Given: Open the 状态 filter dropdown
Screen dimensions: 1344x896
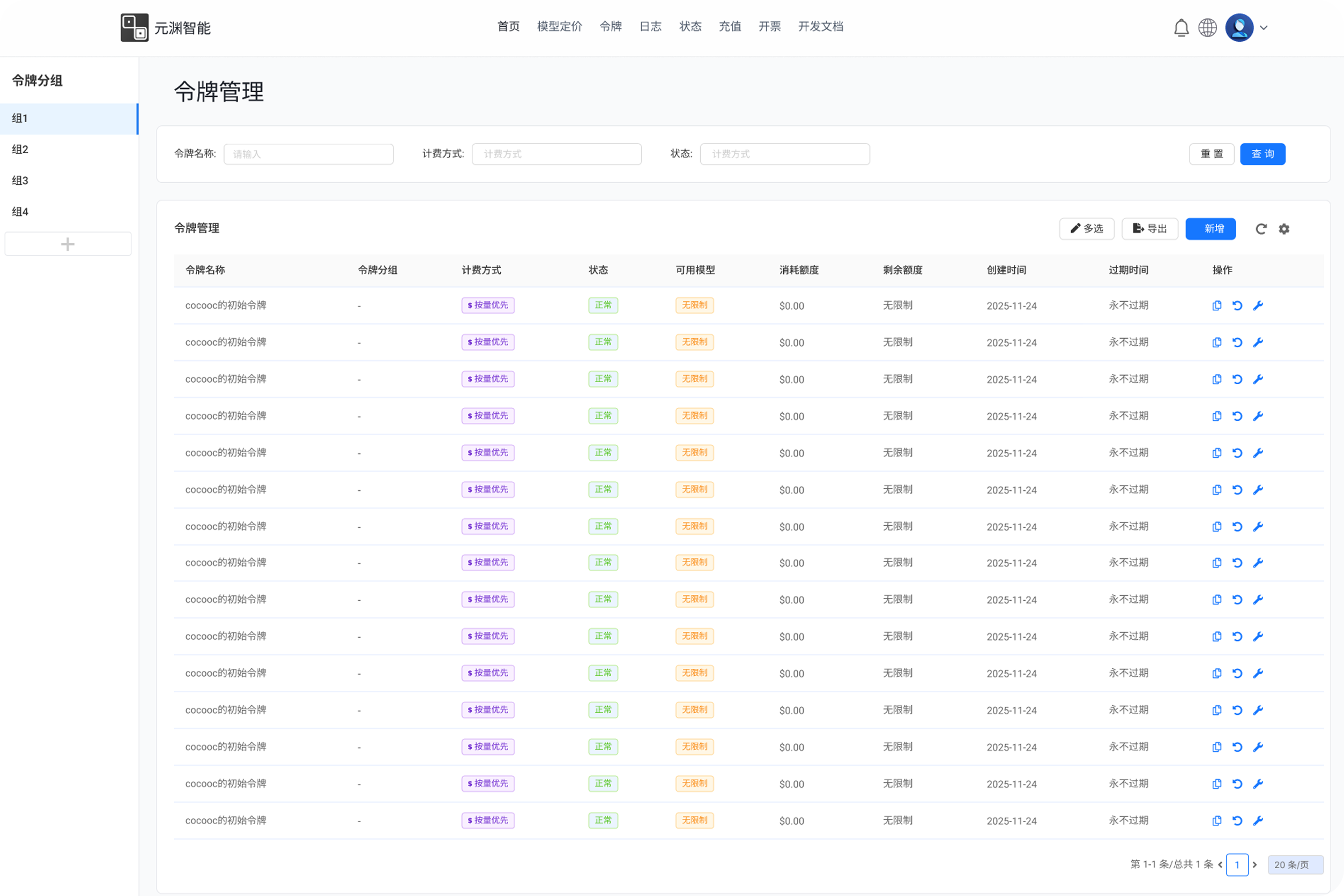Looking at the screenshot, I should [784, 154].
